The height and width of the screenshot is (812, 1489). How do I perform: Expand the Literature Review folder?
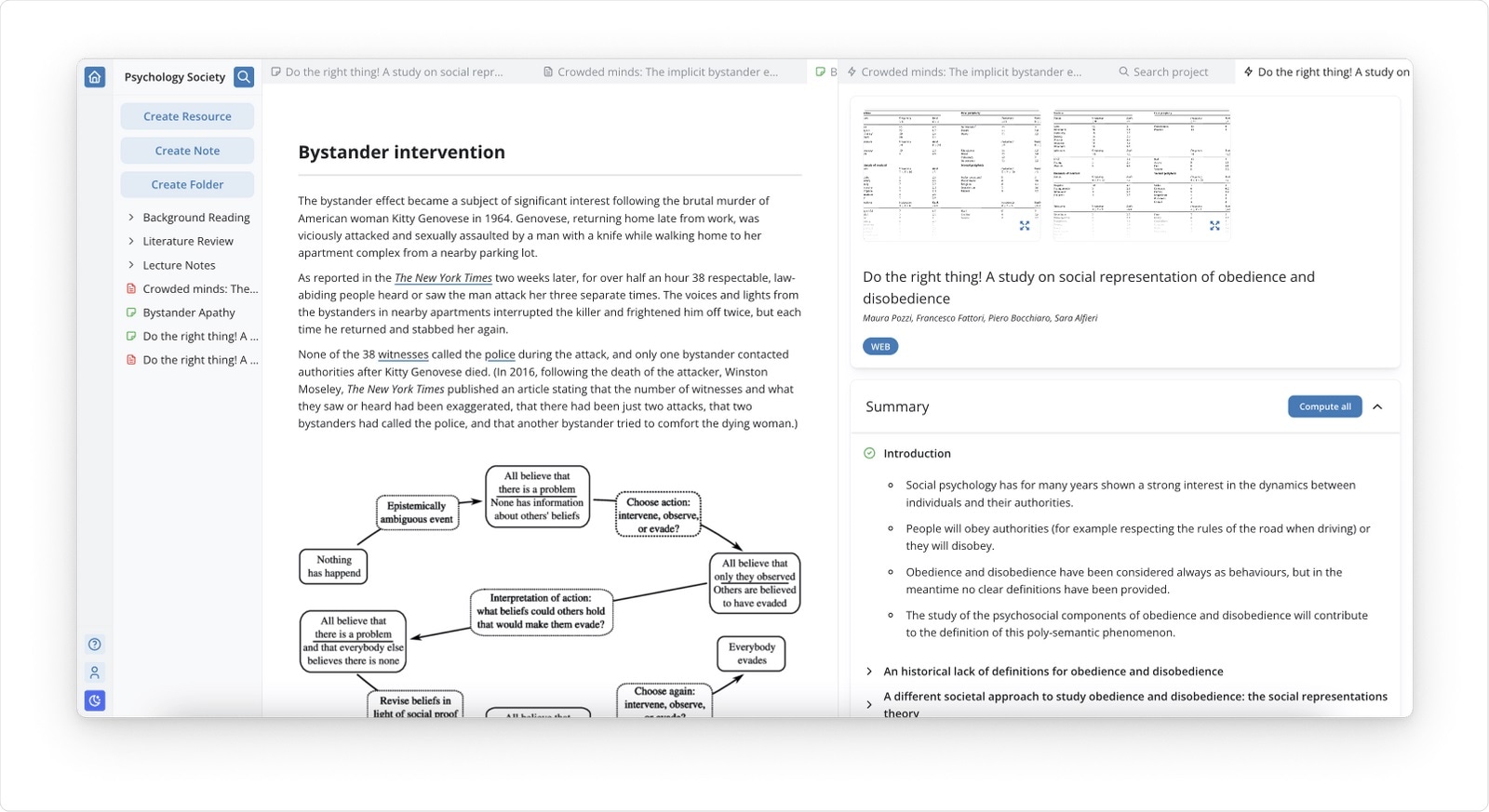pyautogui.click(x=131, y=241)
